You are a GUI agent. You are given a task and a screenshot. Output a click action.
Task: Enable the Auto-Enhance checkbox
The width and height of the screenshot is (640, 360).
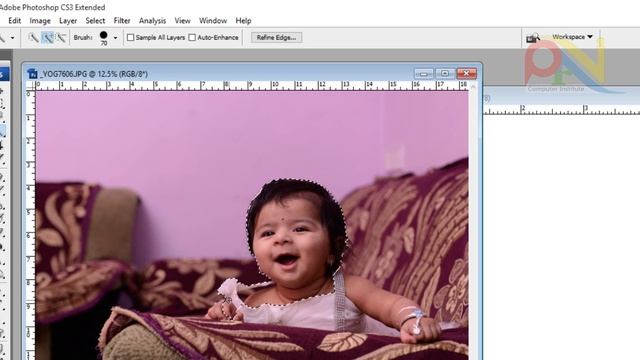click(192, 38)
